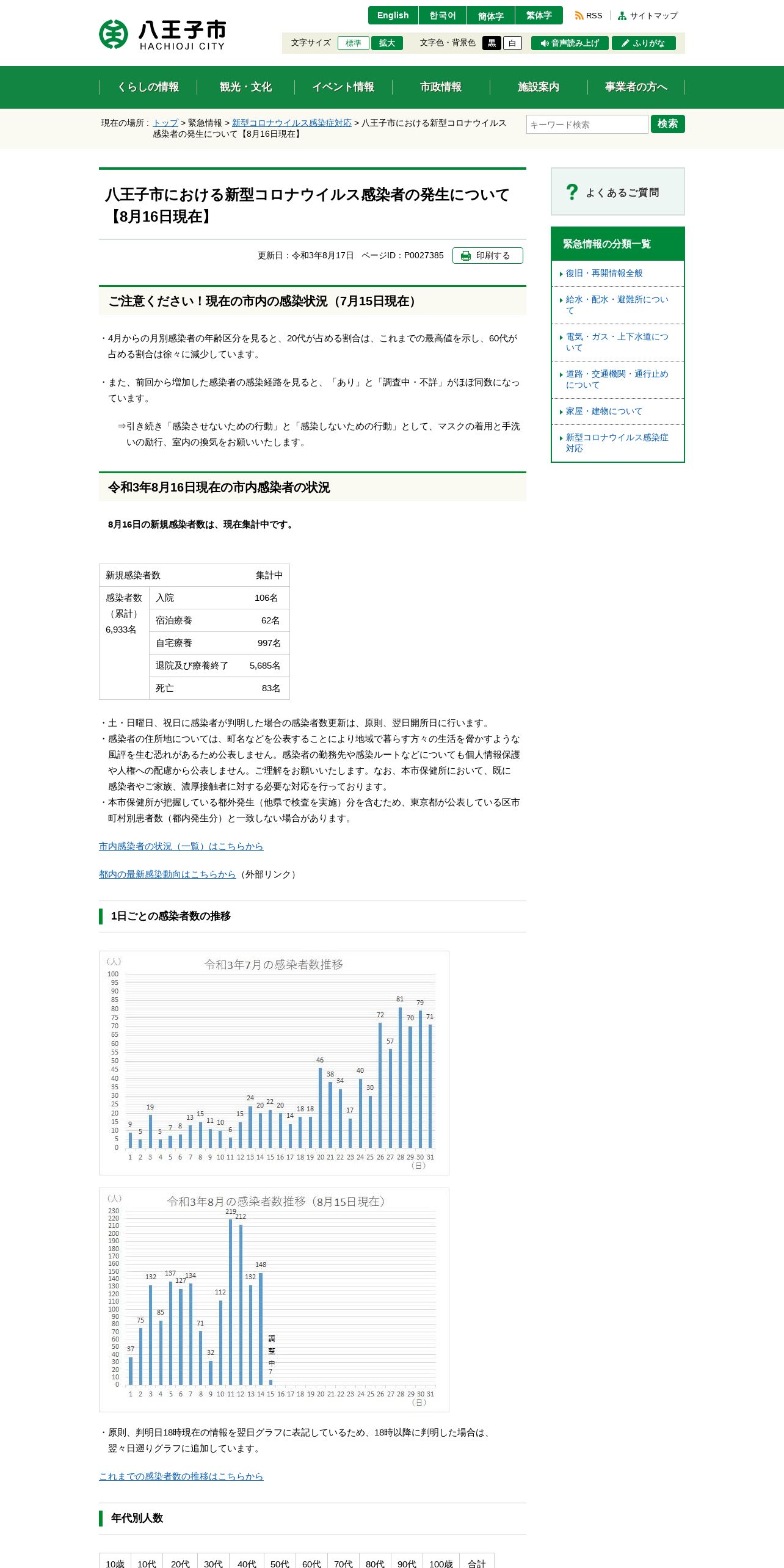784x1568 pixels.
Task: Focus the キーワード検索 input field
Action: coord(587,124)
